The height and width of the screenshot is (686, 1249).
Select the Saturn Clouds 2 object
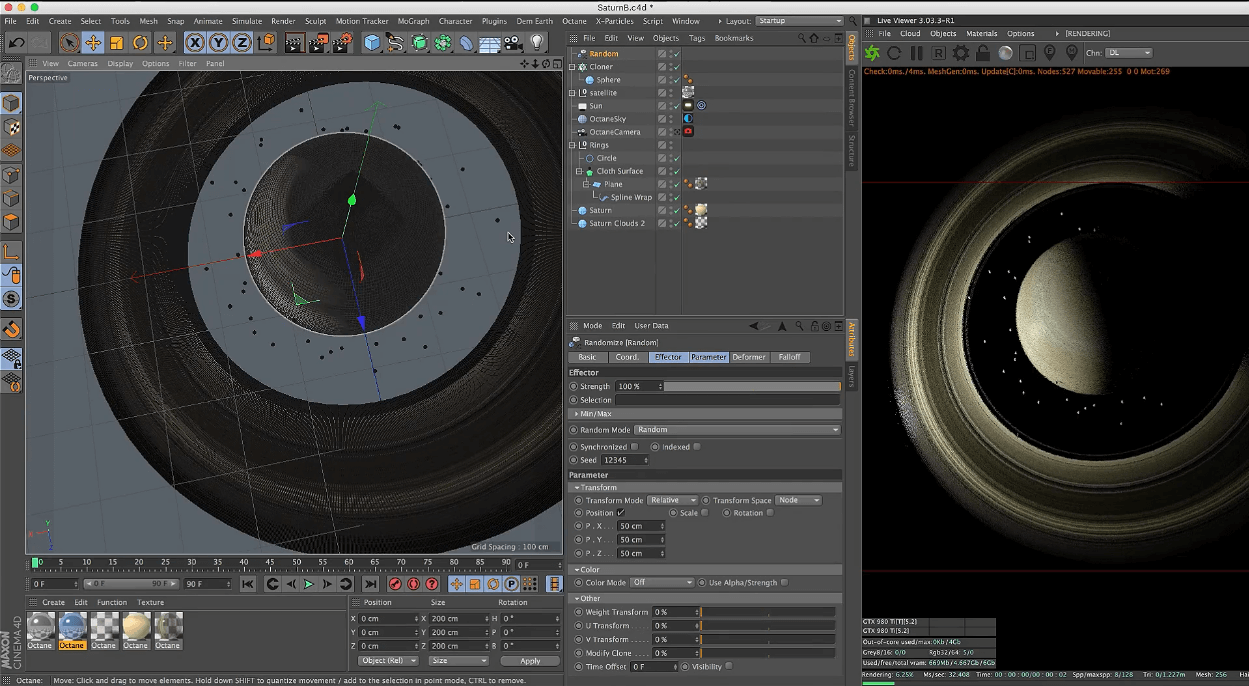point(616,224)
